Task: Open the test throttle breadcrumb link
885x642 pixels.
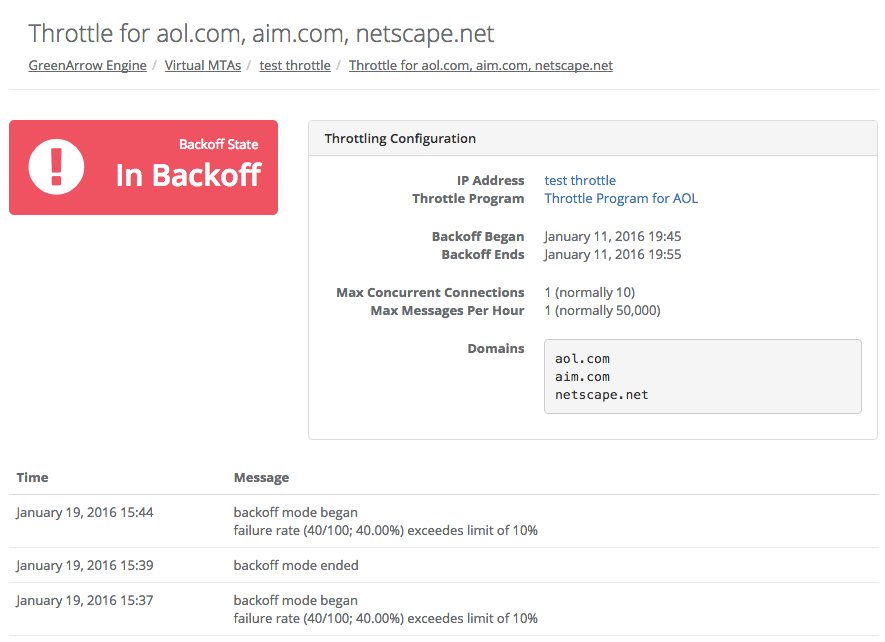Action: [295, 65]
